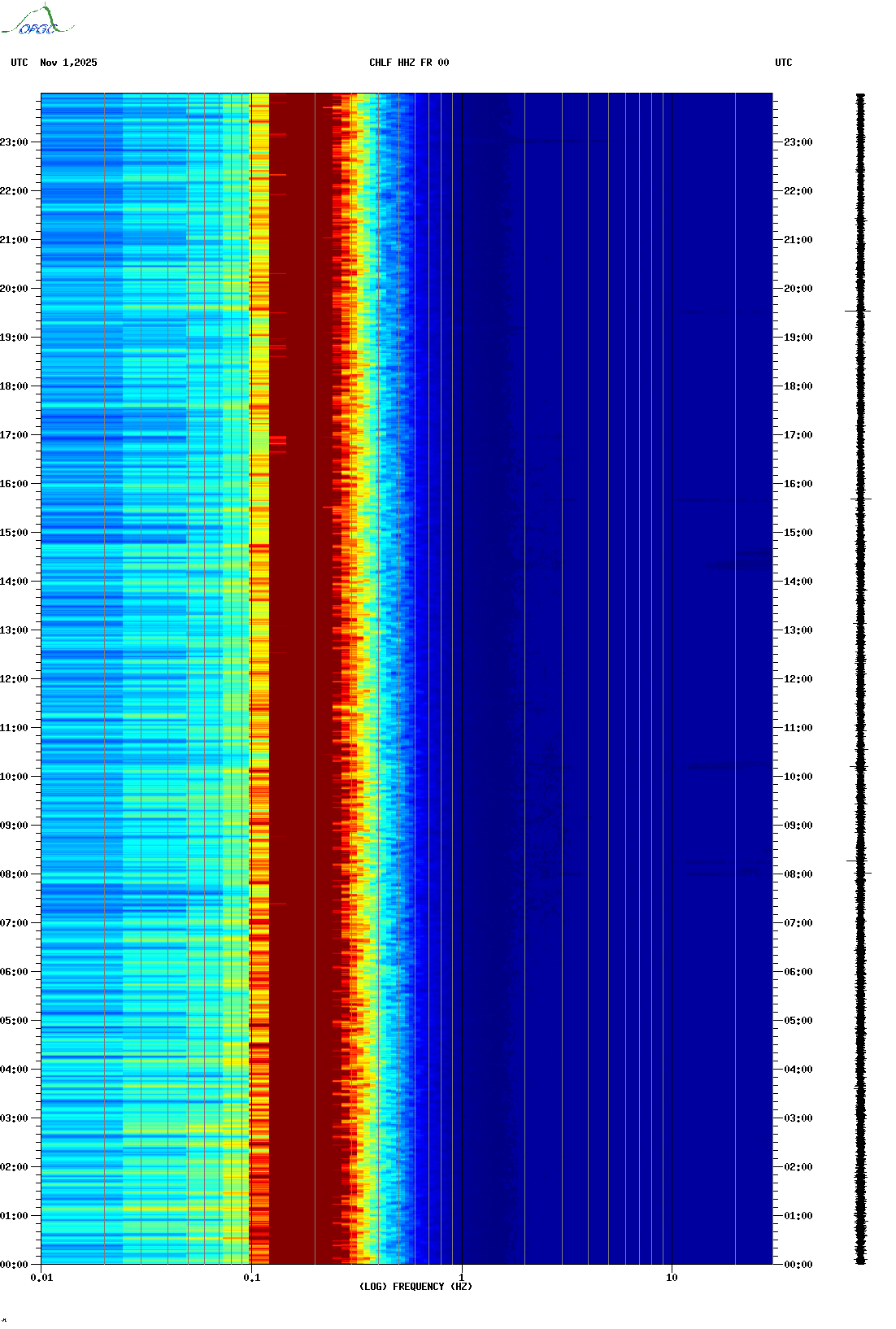Click the seismogram spike just after 08:00
Screen dimensions: 896x1329
pyautogui.click(x=859, y=861)
